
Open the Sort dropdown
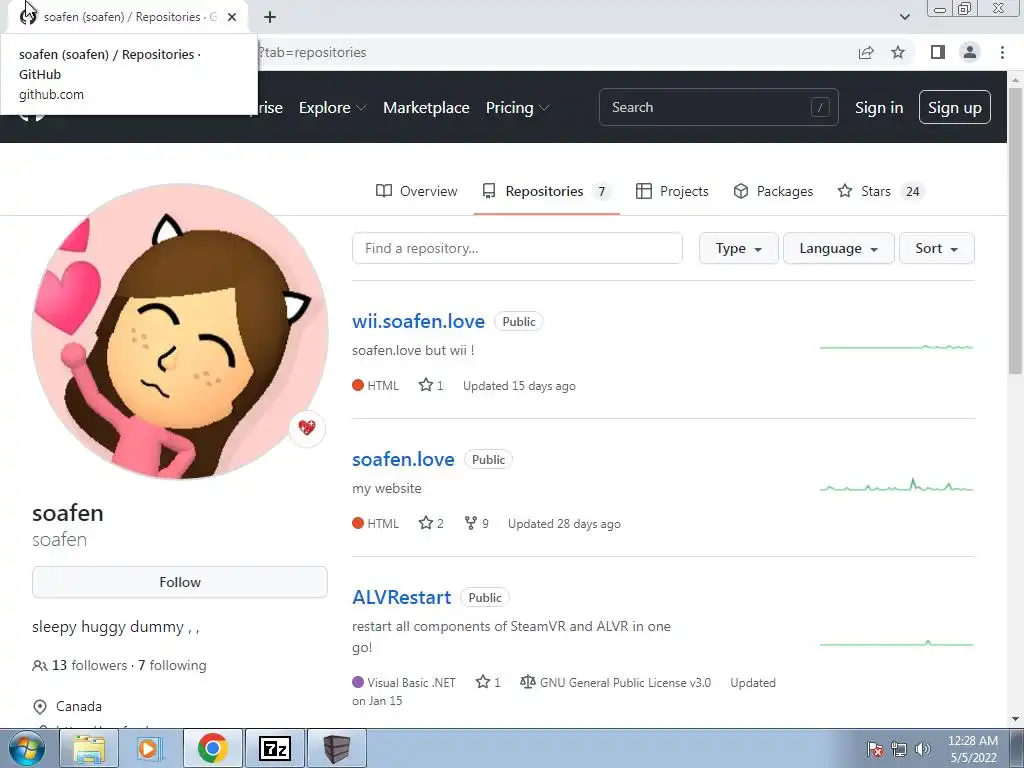coord(936,248)
